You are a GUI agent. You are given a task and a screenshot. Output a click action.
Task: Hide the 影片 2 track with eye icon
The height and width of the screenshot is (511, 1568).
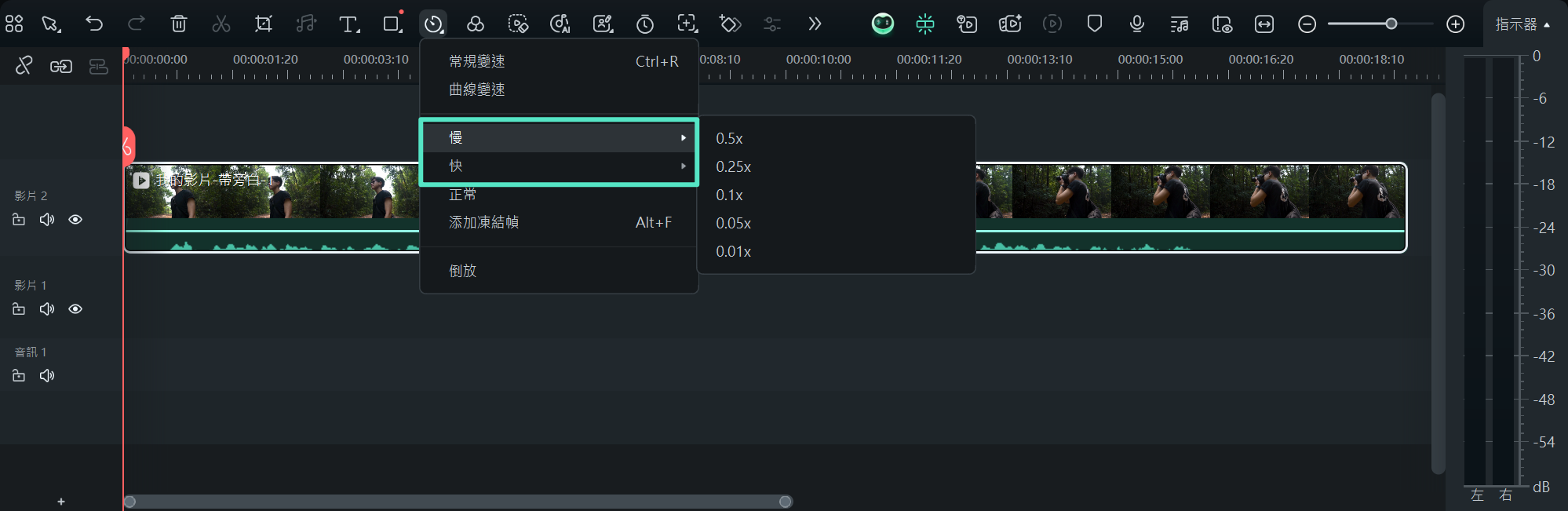[x=75, y=220]
